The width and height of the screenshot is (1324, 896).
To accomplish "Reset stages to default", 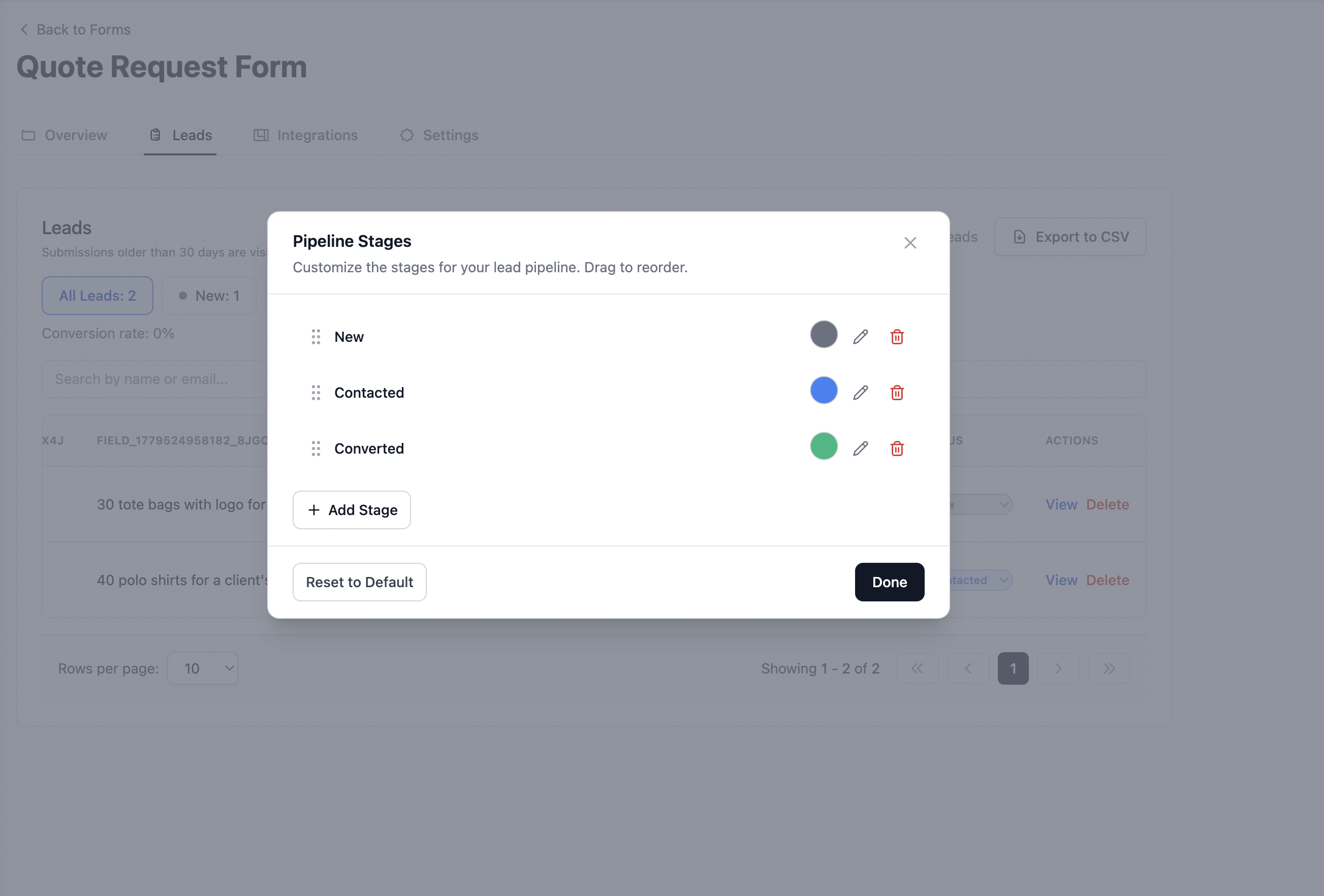I will 360,582.
